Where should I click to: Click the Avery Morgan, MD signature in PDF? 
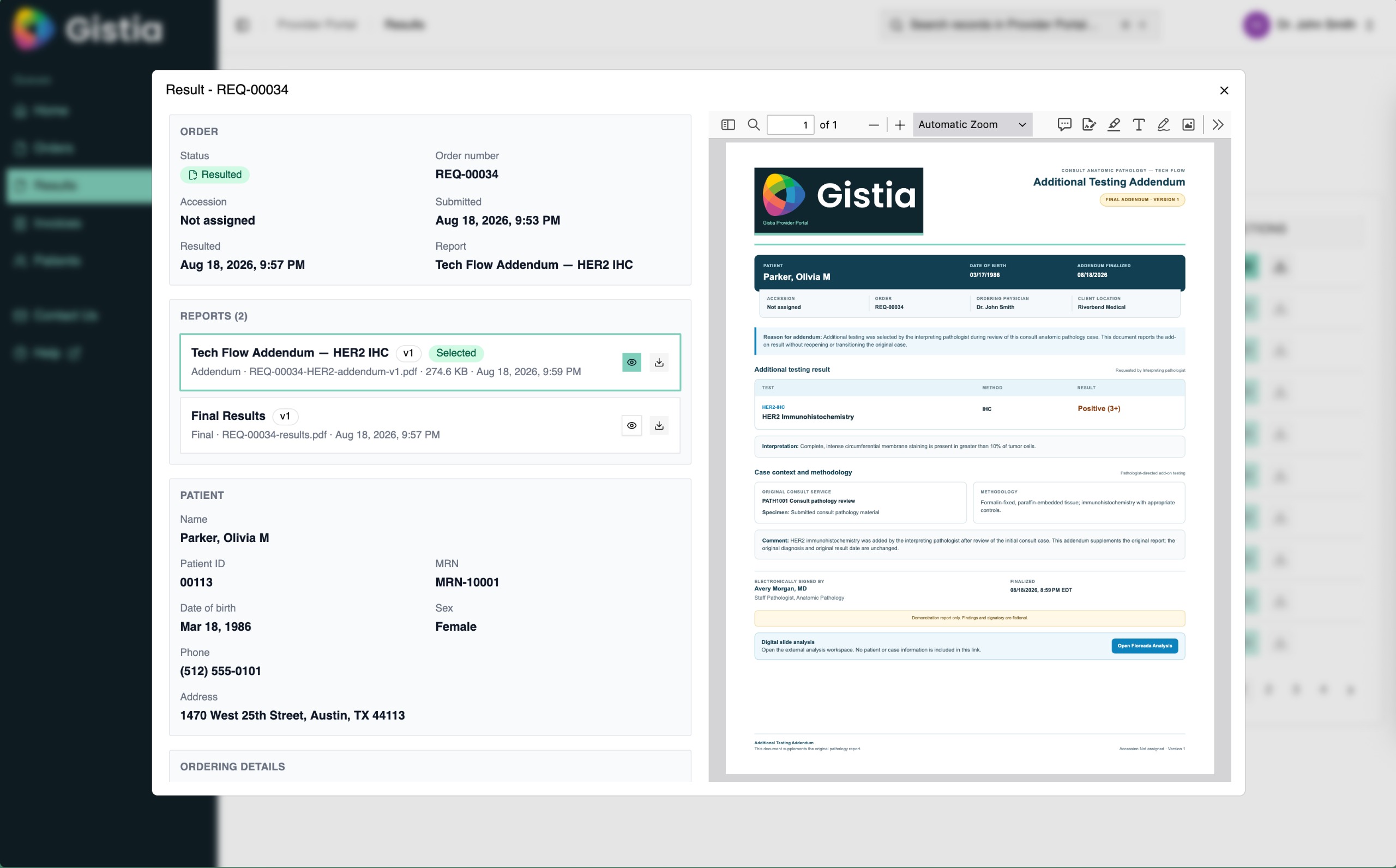(x=780, y=588)
